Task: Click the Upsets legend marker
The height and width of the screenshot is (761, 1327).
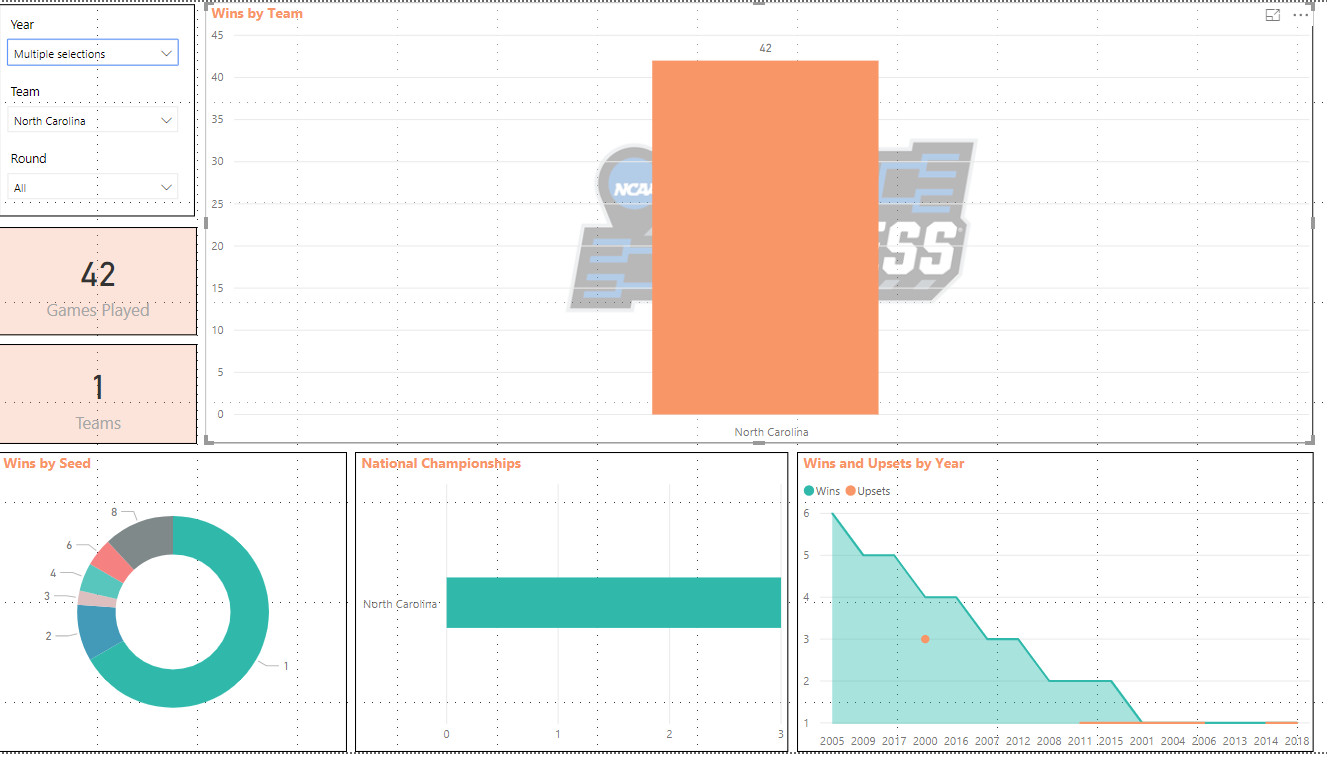Action: (851, 491)
